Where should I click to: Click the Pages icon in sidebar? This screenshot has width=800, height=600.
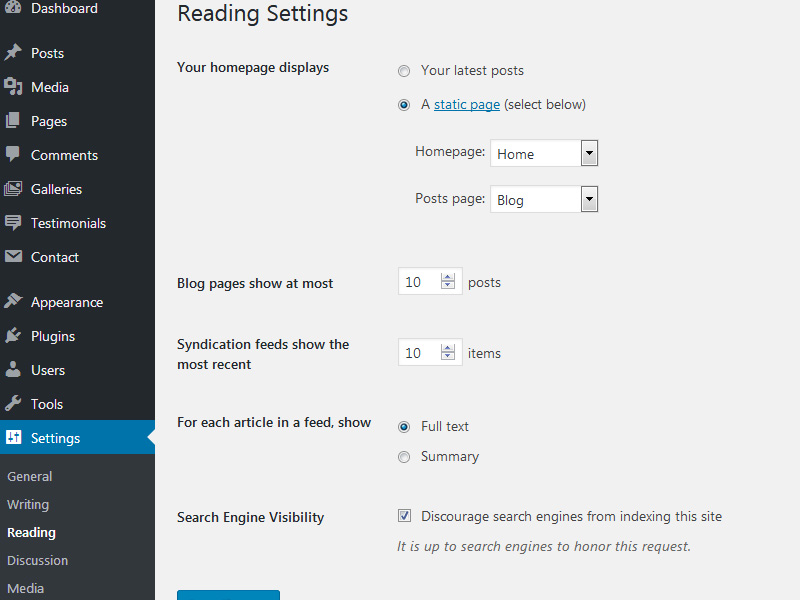(x=13, y=121)
